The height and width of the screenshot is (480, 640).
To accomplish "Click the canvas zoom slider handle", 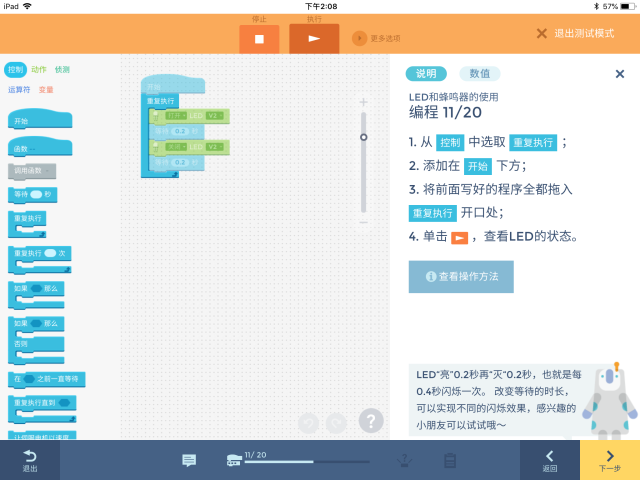I will pos(363,137).
